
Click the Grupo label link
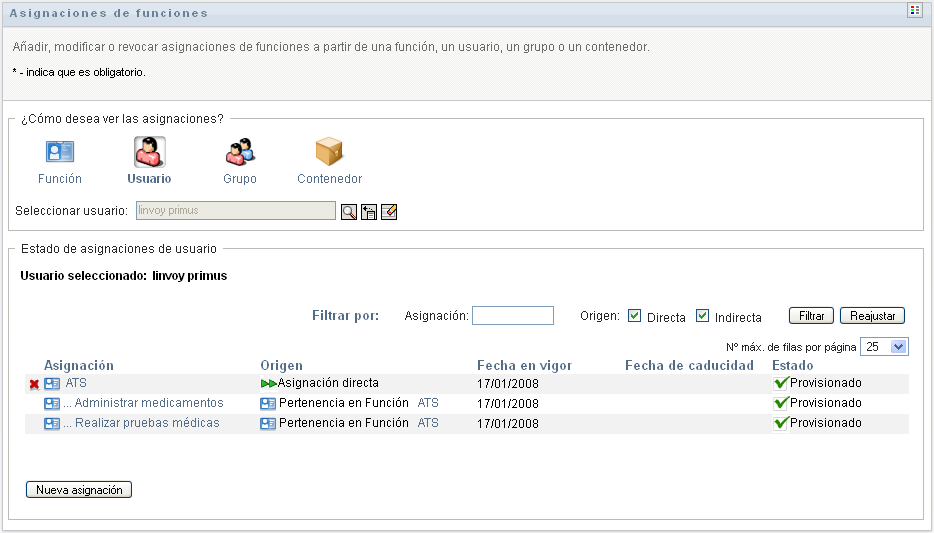240,179
